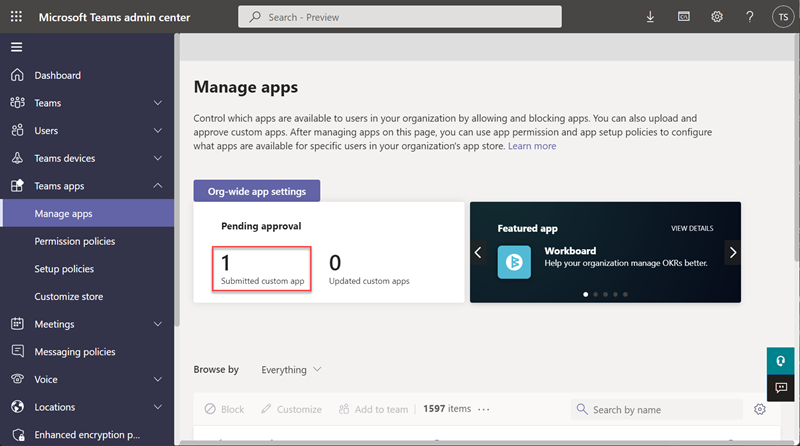800x446 pixels.
Task: Open the 0 Updated custom apps tile
Action: pyautogui.click(x=369, y=269)
